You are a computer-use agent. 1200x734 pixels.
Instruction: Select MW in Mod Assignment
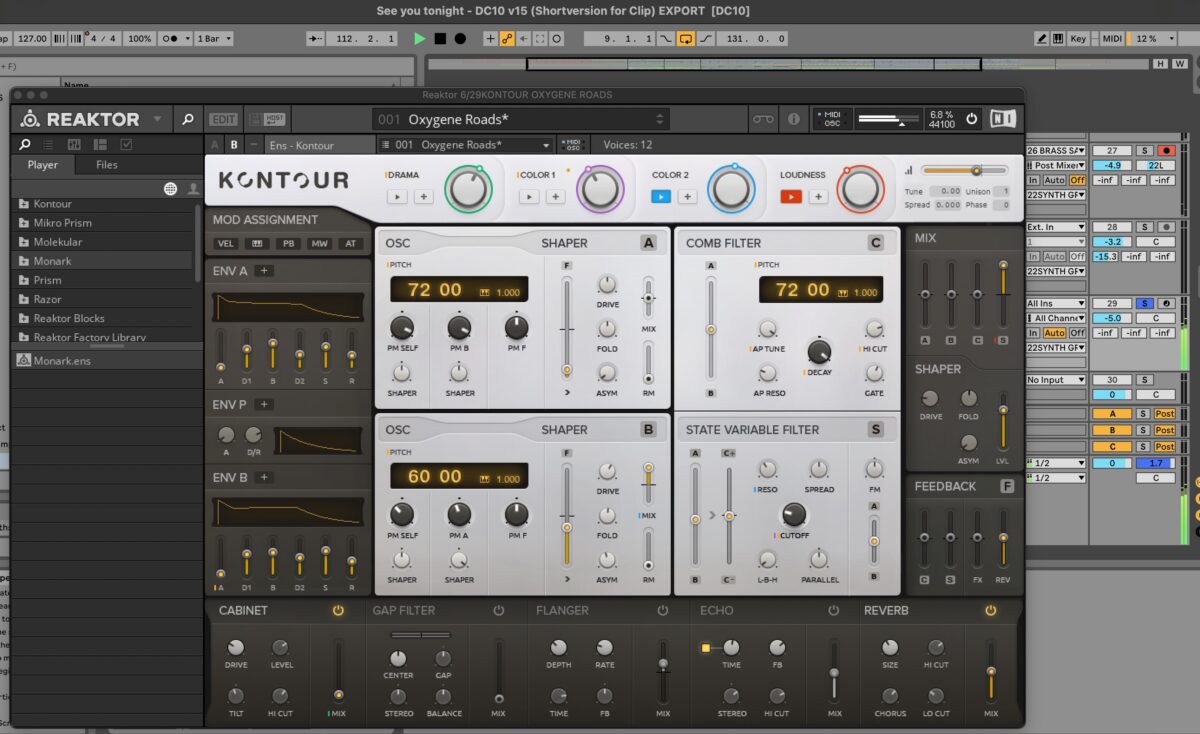(x=320, y=244)
